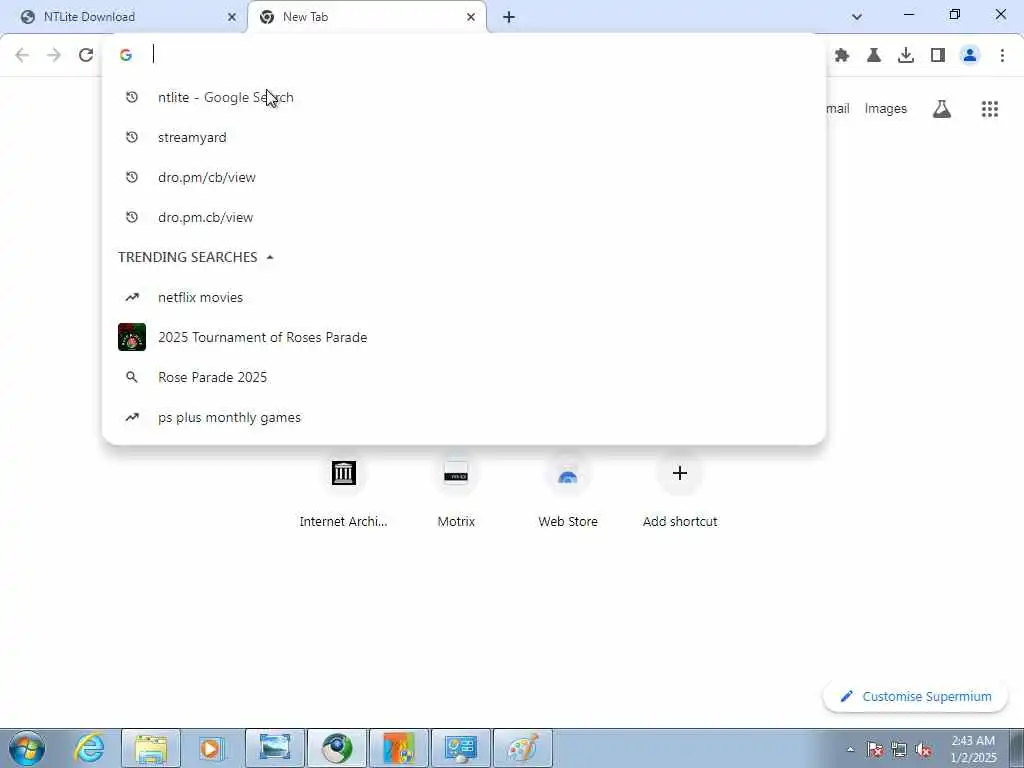Open the Images link
The image size is (1024, 768).
tap(886, 108)
